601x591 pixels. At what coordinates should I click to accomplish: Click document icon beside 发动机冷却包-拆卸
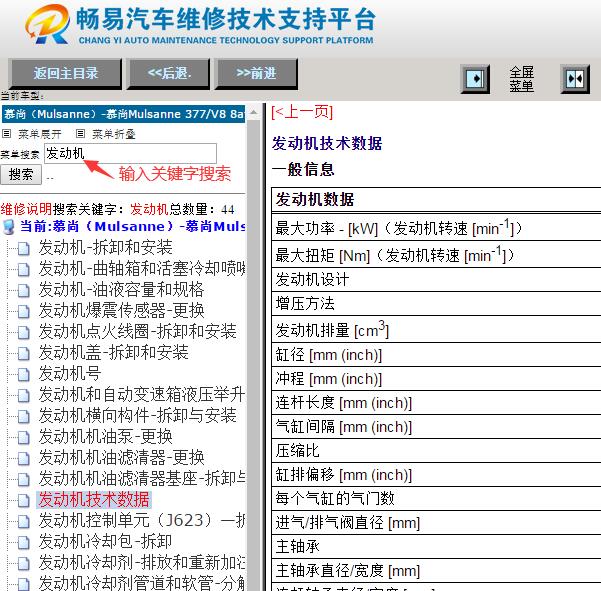(x=24, y=542)
